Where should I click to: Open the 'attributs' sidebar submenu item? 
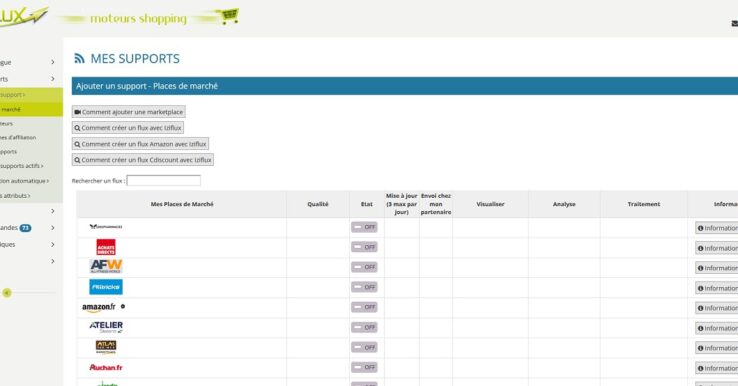pos(16,196)
